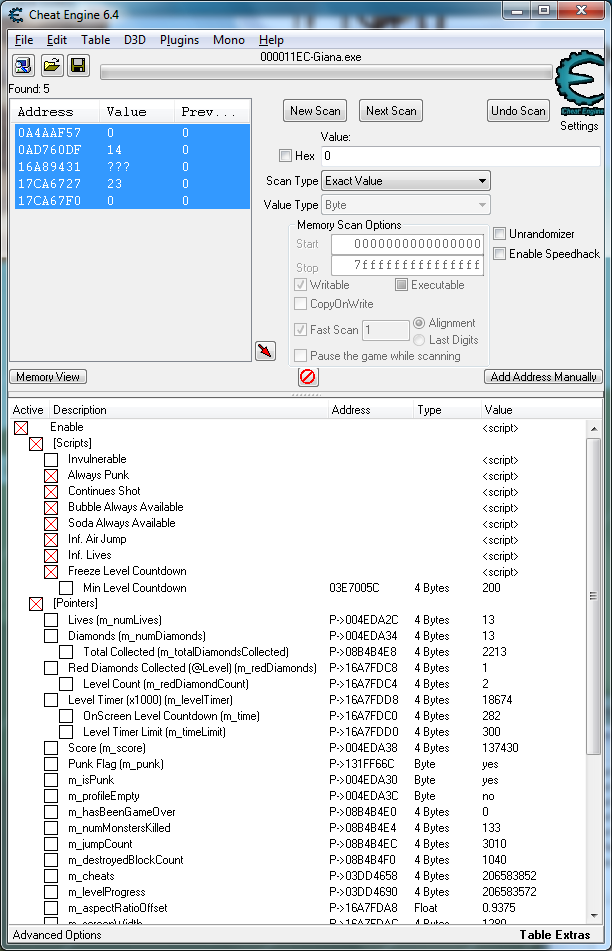
Task: Click the floppy disk save icon
Action: (x=78, y=66)
